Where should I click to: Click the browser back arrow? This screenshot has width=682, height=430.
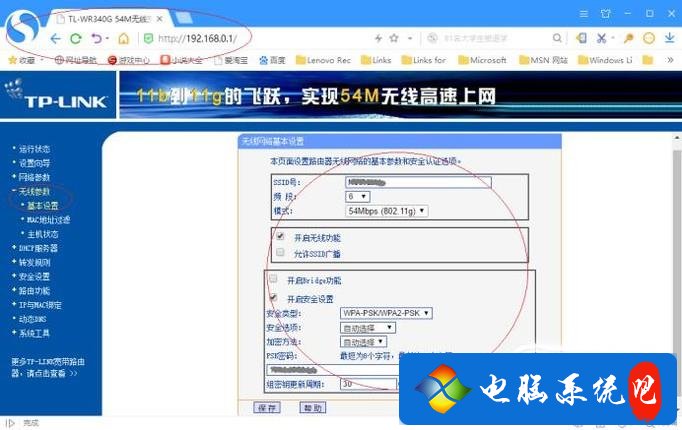click(x=56, y=39)
